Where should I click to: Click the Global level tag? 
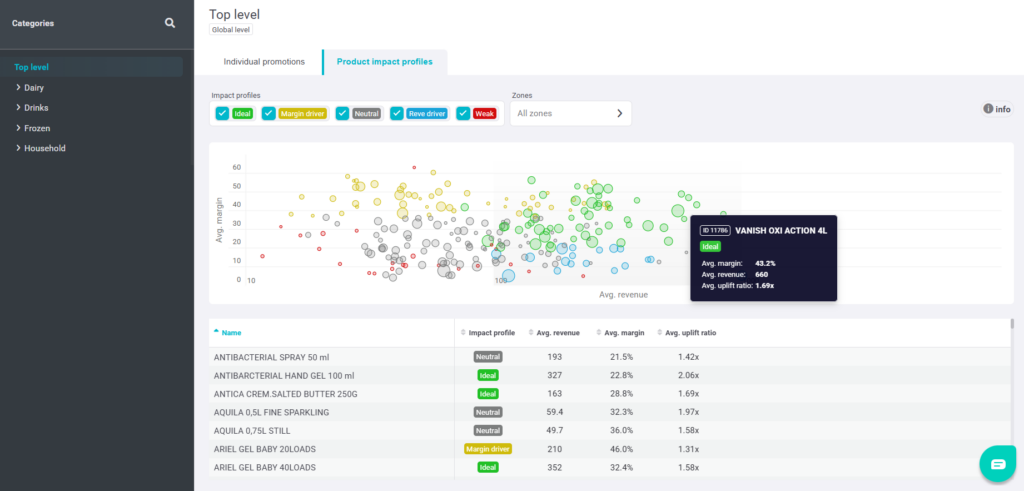coord(230,30)
